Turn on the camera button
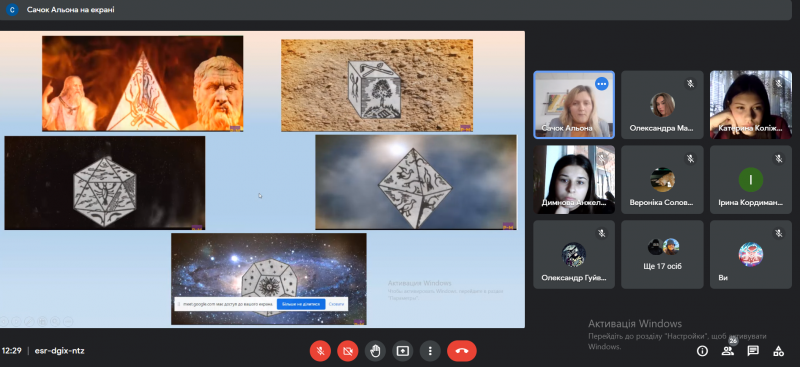Screen dimensions: 800x367 [x=348, y=351]
